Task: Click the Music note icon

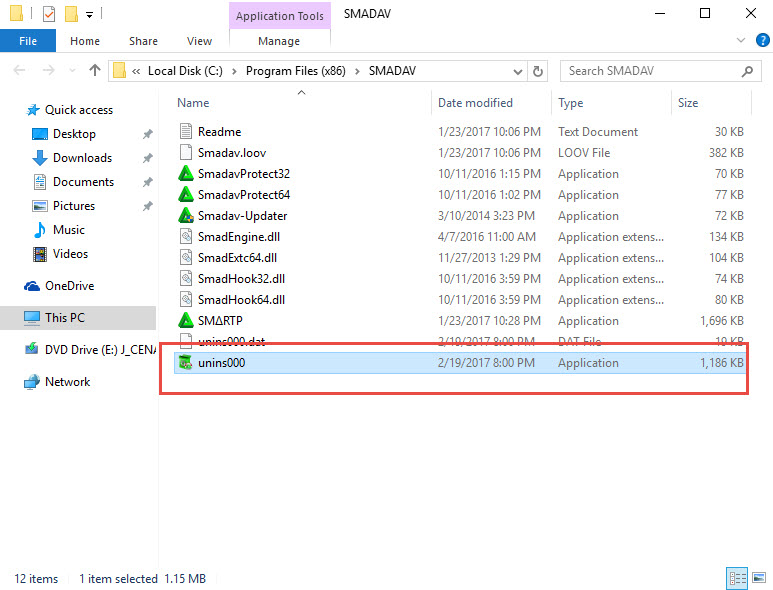Action: (x=39, y=230)
